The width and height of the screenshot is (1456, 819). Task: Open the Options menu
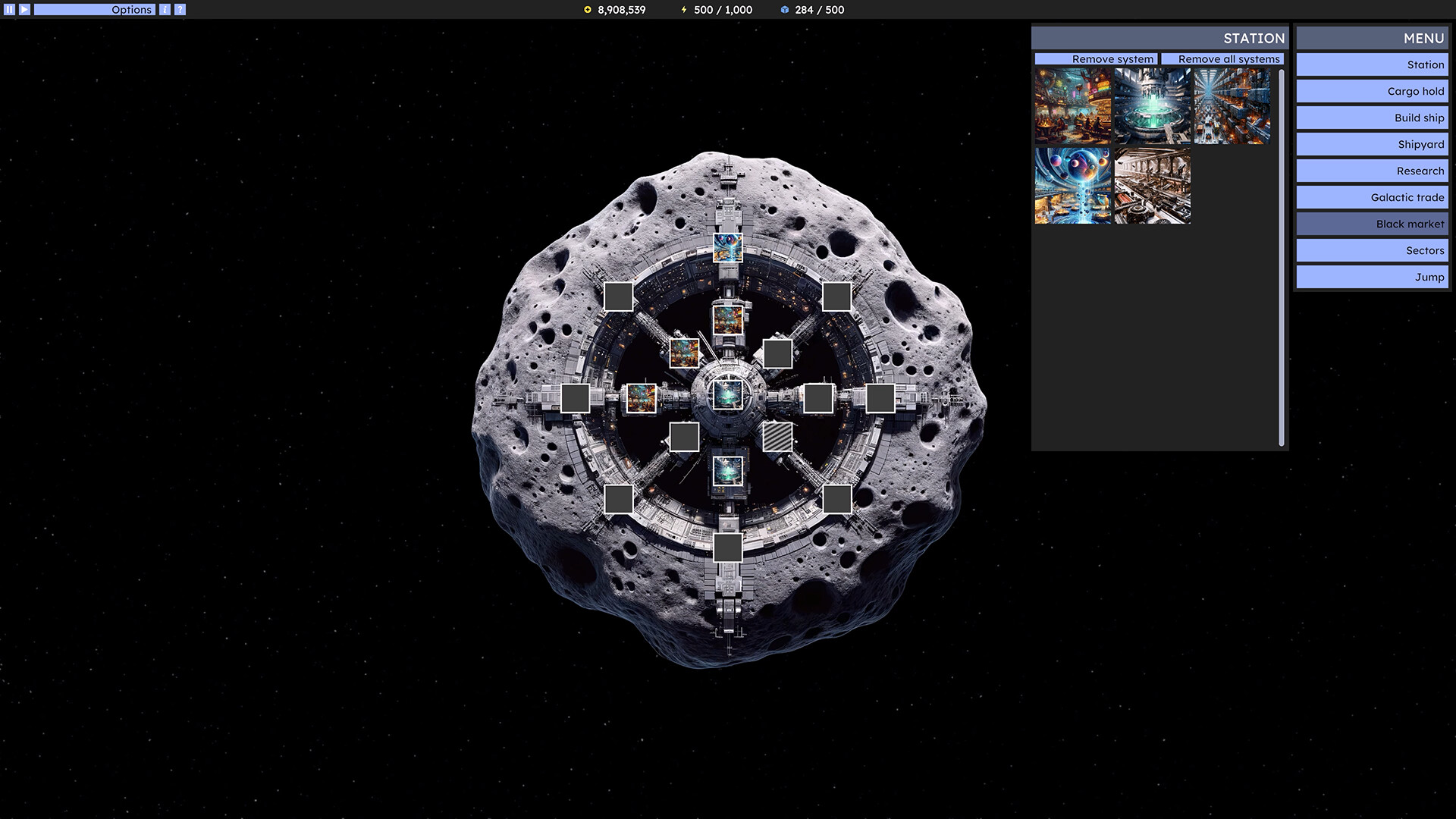pos(131,9)
